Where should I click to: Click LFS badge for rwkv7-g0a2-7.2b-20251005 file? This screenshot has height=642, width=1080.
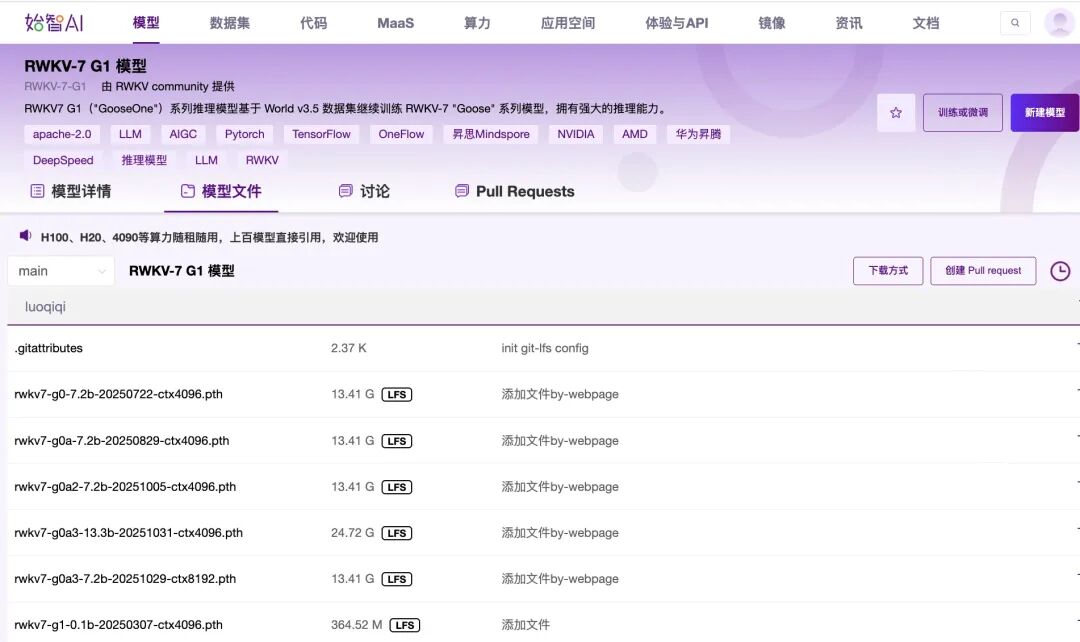pyautogui.click(x=397, y=487)
